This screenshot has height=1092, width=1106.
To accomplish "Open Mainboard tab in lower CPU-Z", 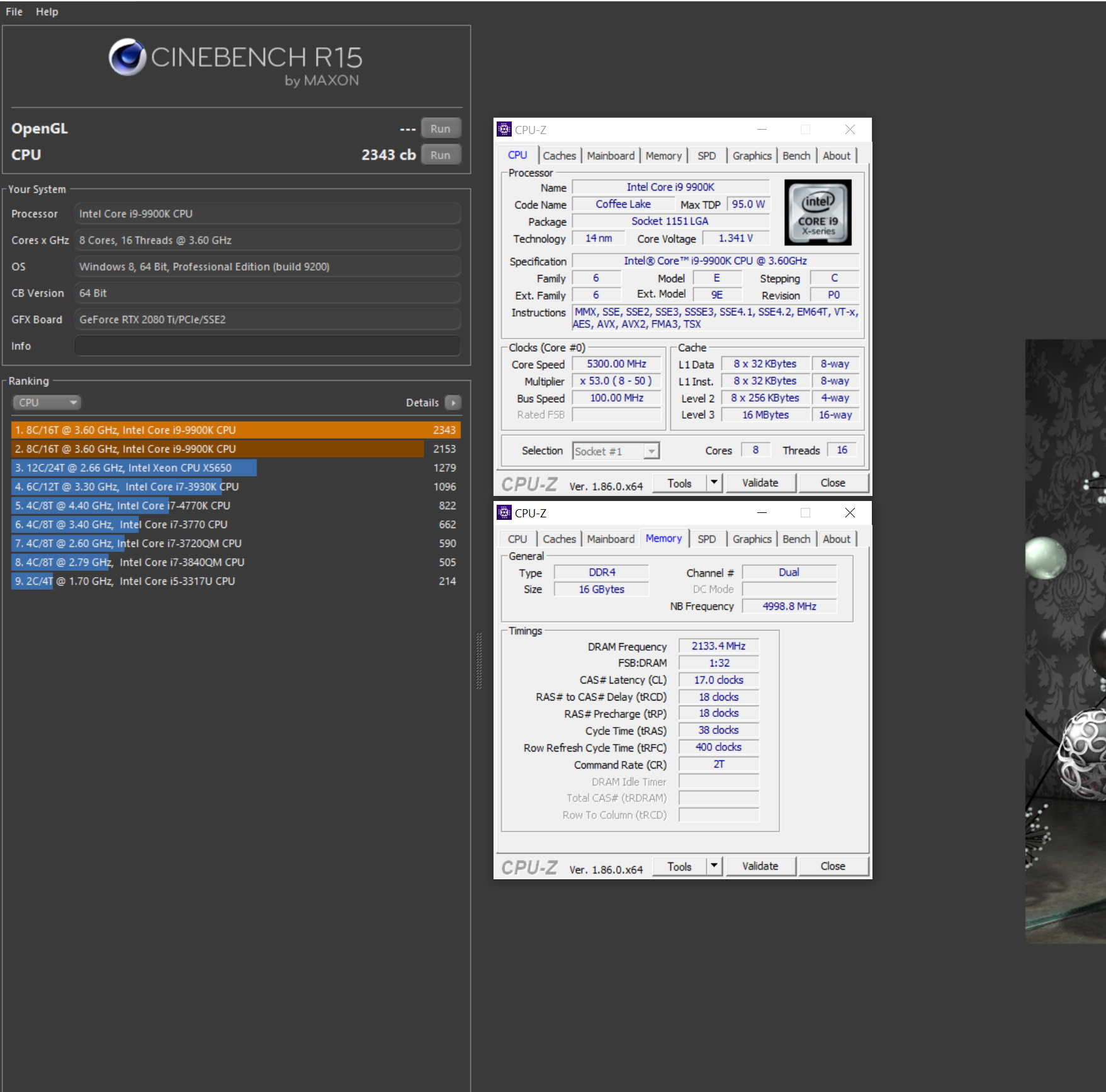I will coord(611,539).
